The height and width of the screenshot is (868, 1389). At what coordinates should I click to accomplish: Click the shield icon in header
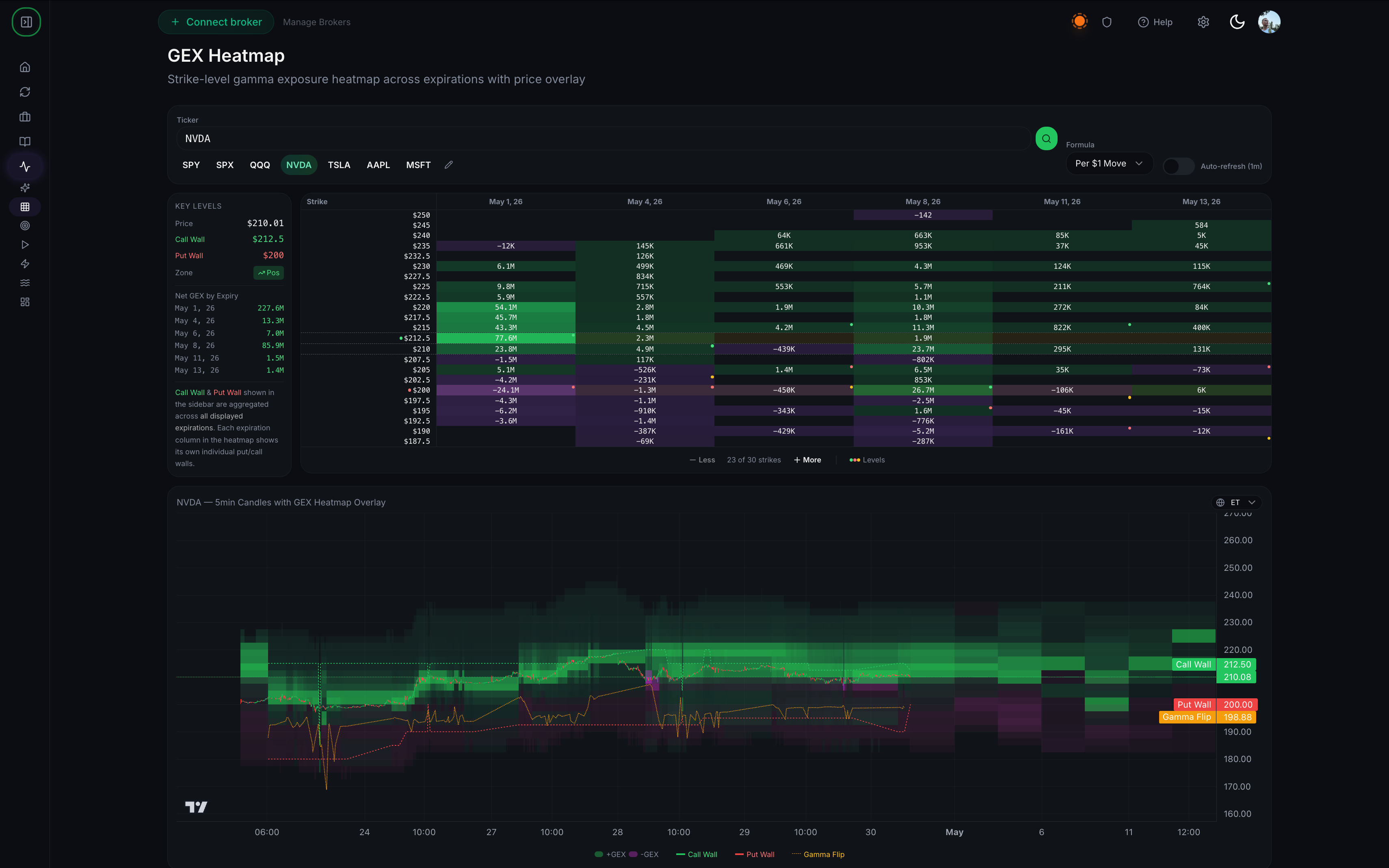coord(1107,22)
